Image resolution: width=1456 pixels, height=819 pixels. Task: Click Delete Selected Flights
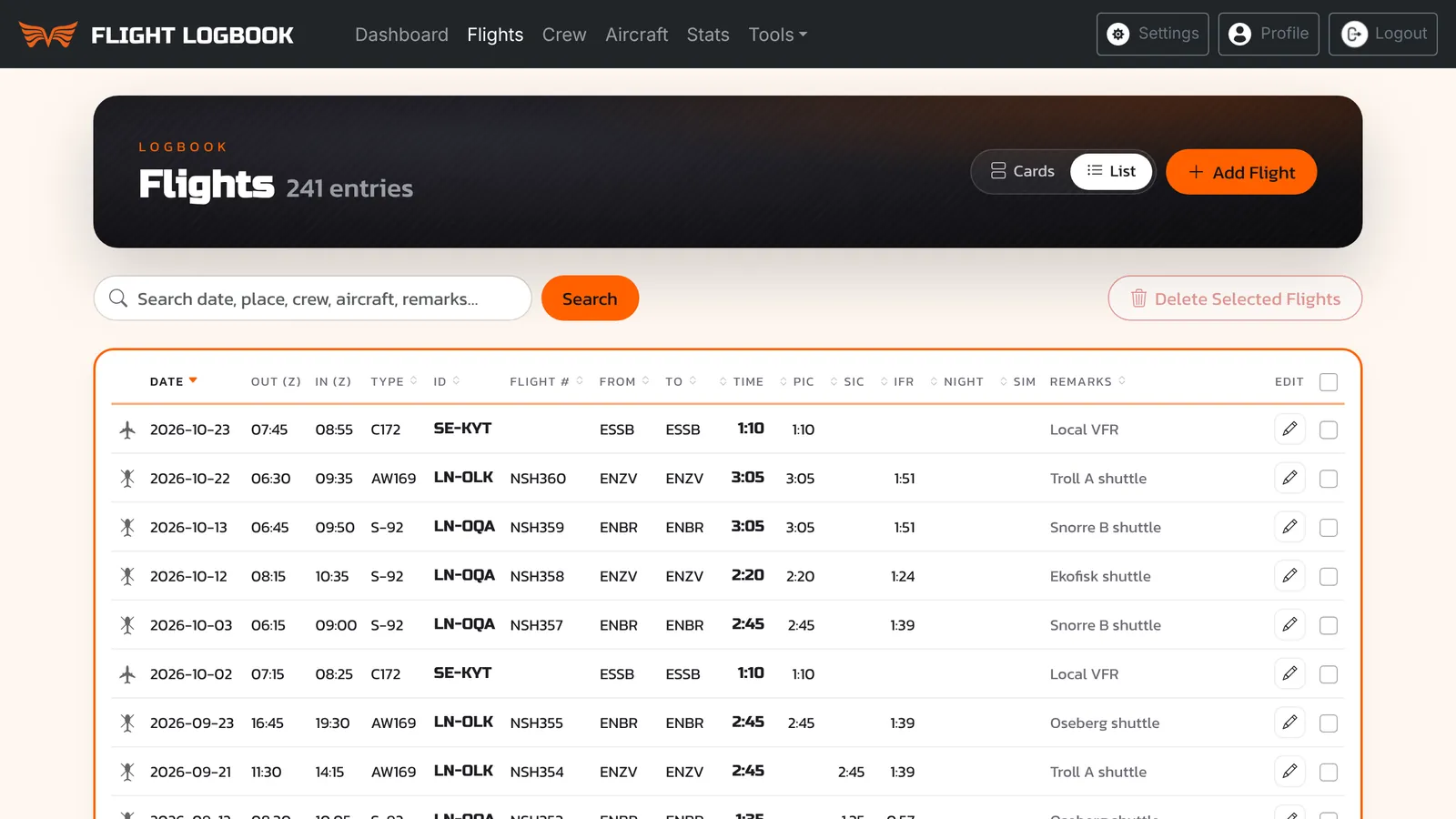[1235, 298]
